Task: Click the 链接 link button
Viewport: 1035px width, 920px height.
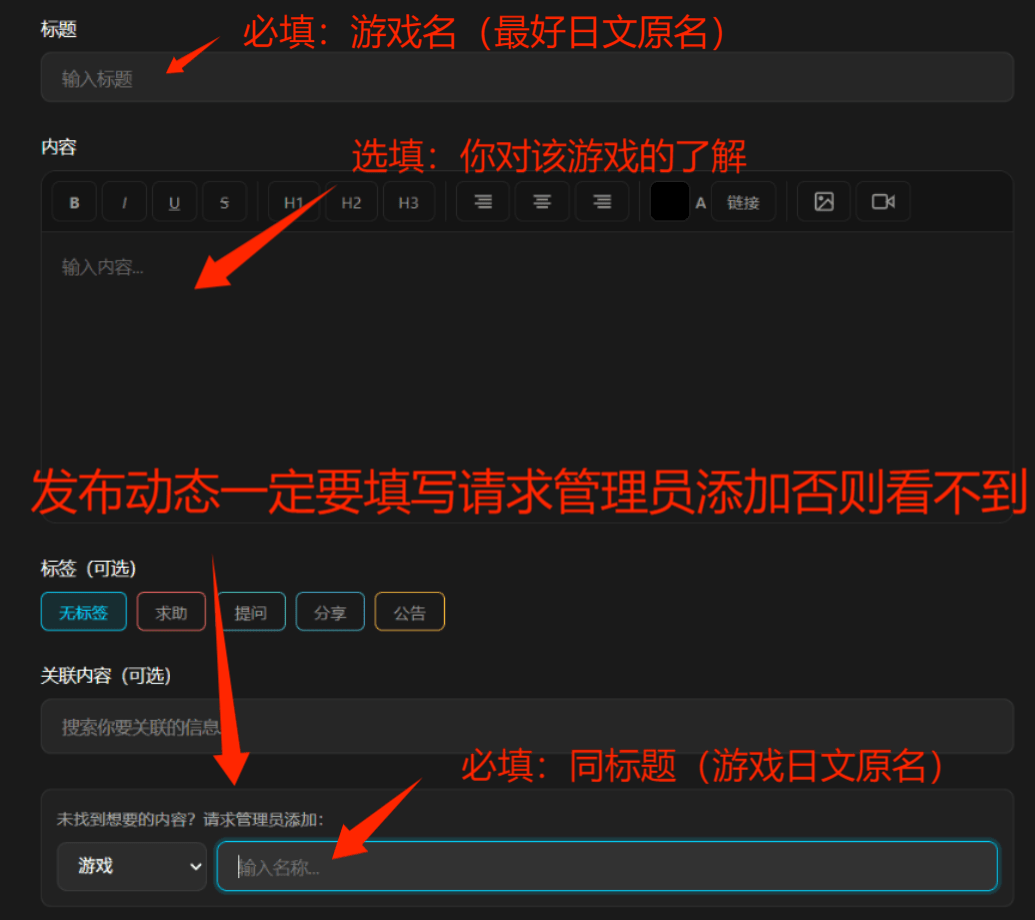Action: [743, 202]
